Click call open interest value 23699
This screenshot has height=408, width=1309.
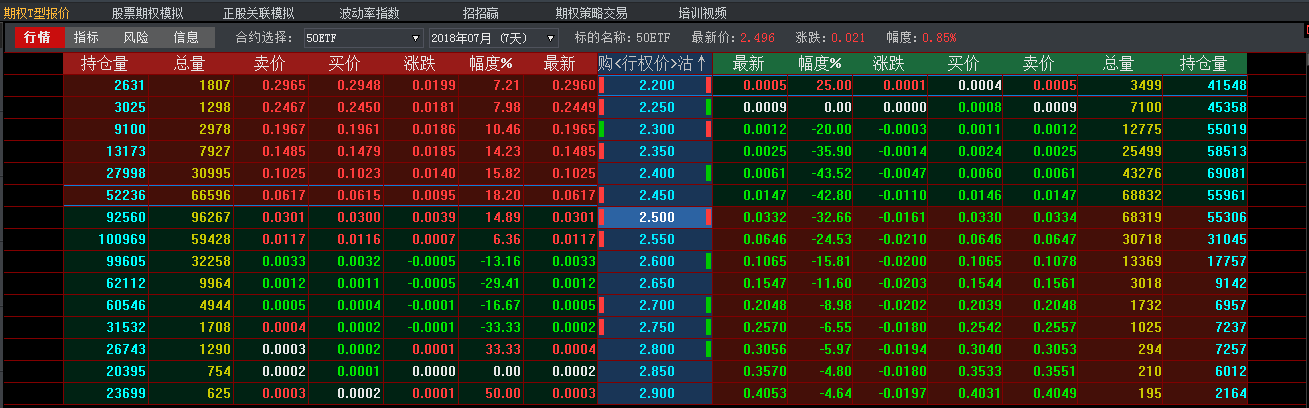[126, 393]
